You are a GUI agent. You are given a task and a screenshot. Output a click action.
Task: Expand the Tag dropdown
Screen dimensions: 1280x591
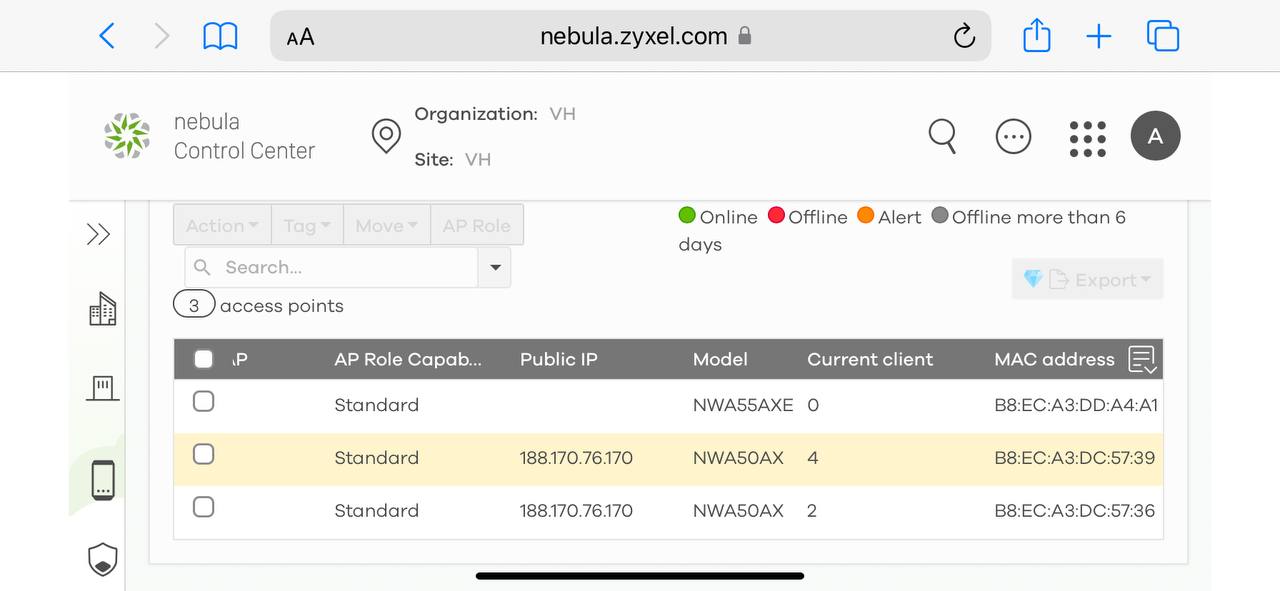(x=306, y=226)
